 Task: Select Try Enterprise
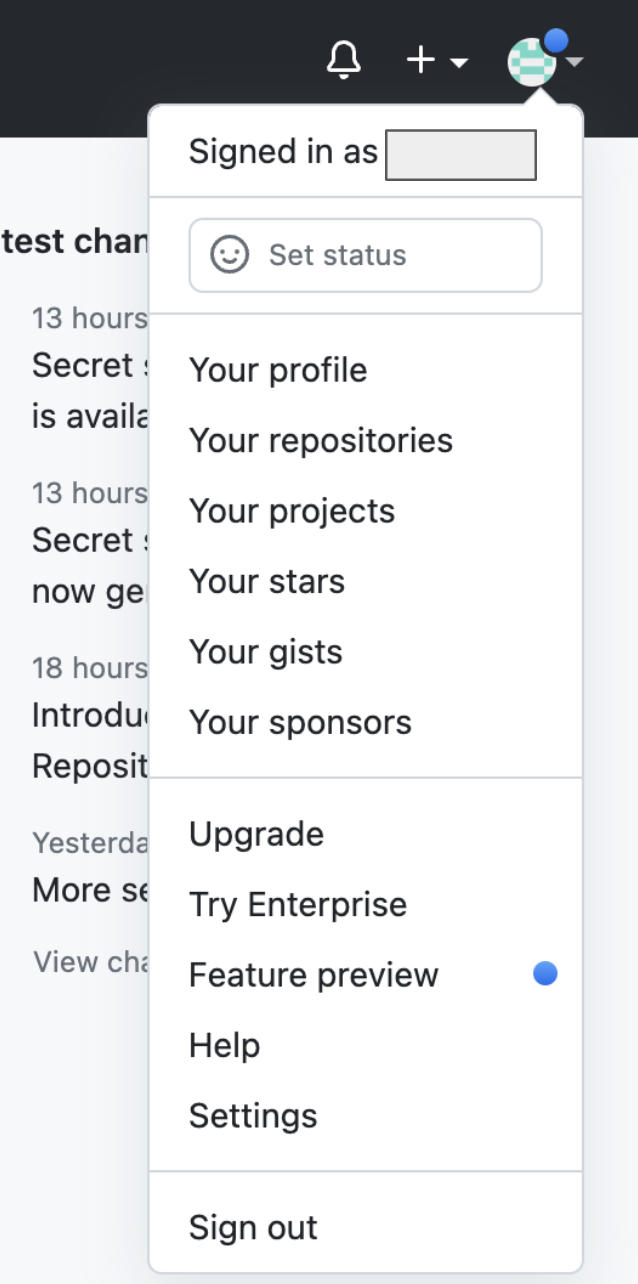(297, 903)
